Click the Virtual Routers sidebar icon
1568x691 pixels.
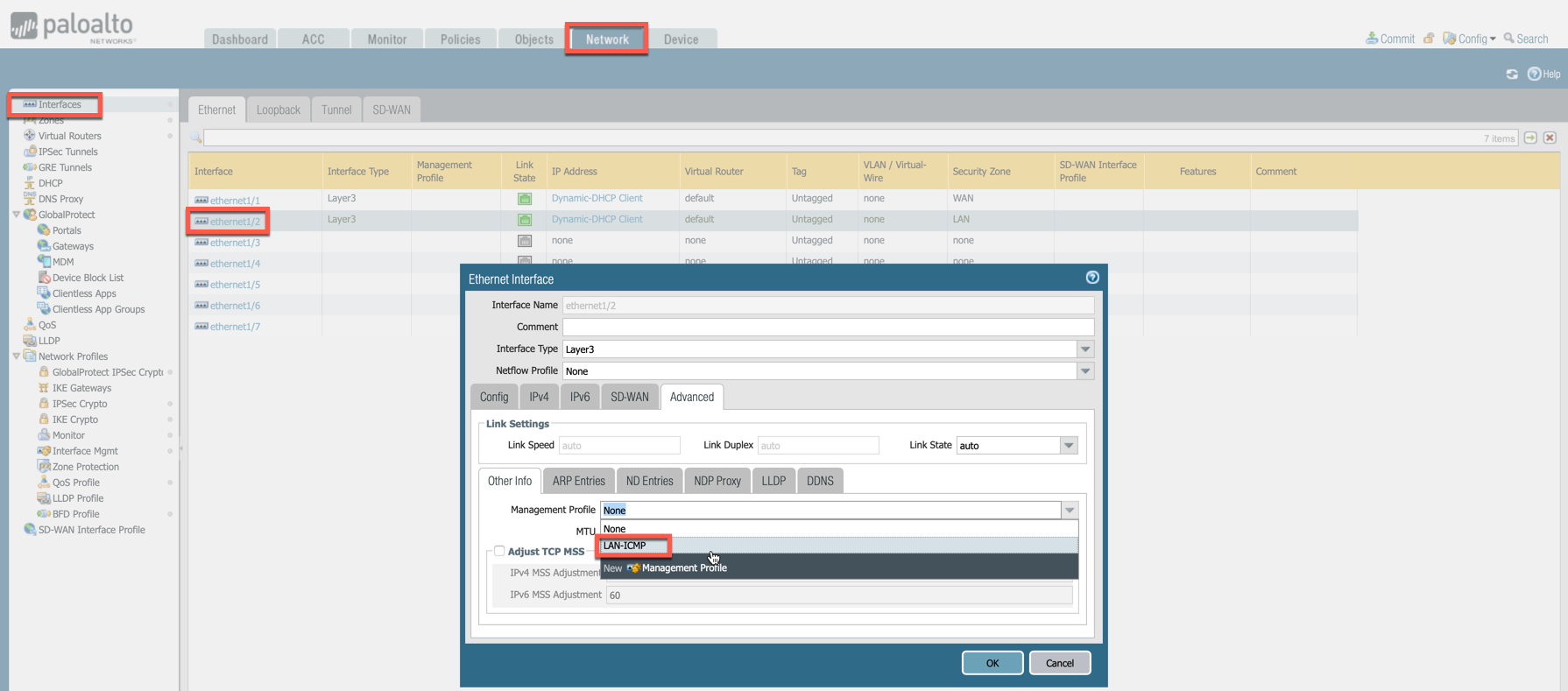click(x=30, y=136)
